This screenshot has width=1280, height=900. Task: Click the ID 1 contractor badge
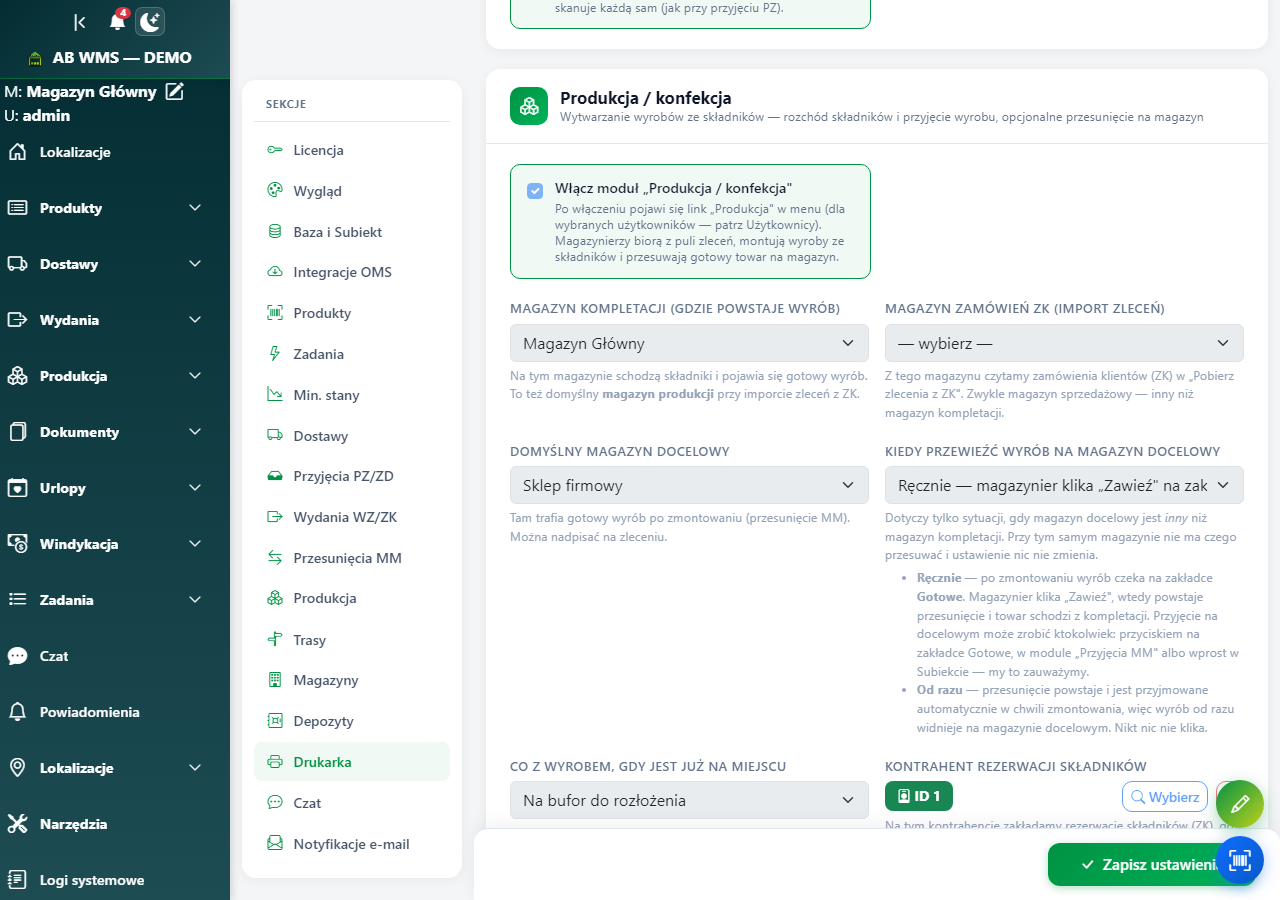pos(919,796)
